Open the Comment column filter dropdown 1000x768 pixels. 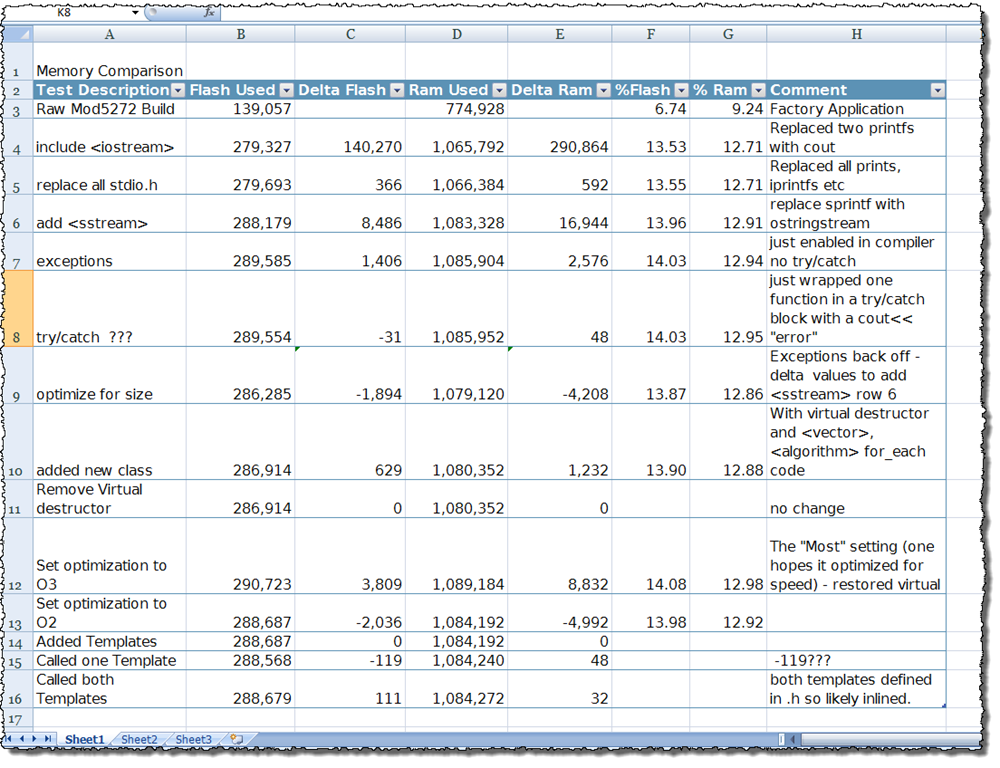pos(937,91)
